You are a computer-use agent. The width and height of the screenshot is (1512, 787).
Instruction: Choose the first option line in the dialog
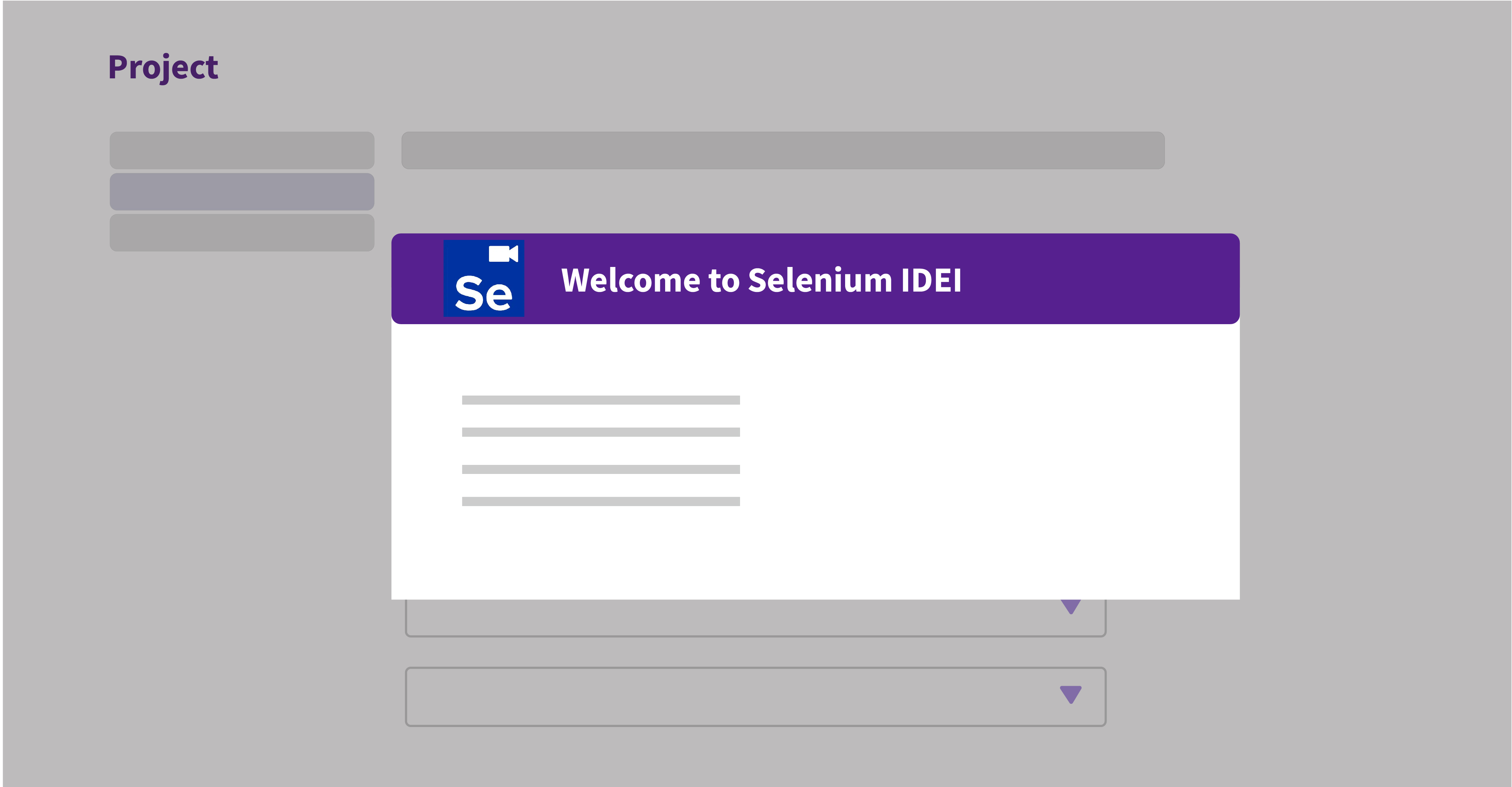(600, 400)
